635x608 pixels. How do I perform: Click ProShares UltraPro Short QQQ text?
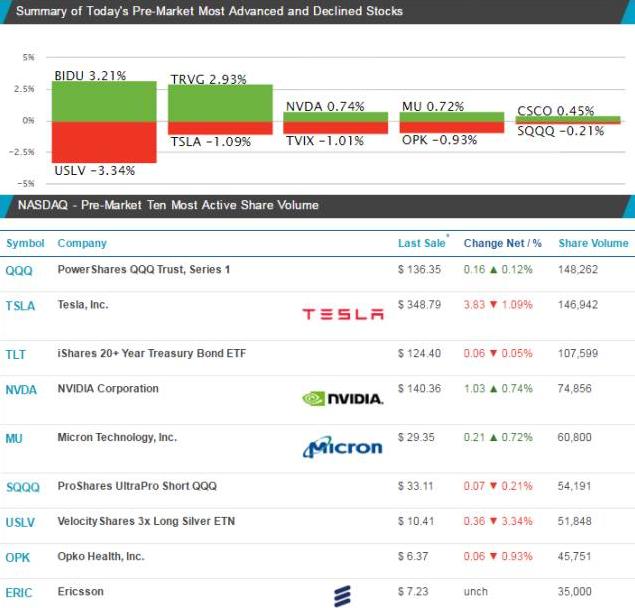click(137, 486)
